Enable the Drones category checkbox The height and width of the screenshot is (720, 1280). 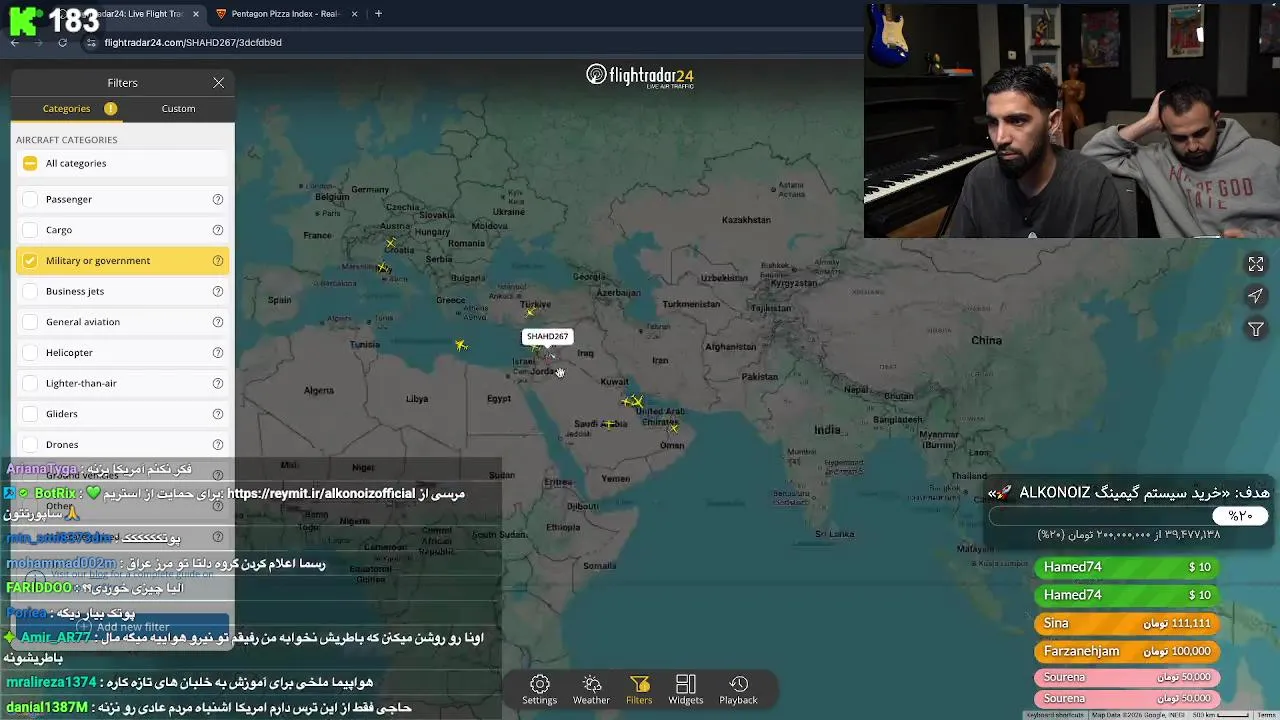pyautogui.click(x=30, y=445)
